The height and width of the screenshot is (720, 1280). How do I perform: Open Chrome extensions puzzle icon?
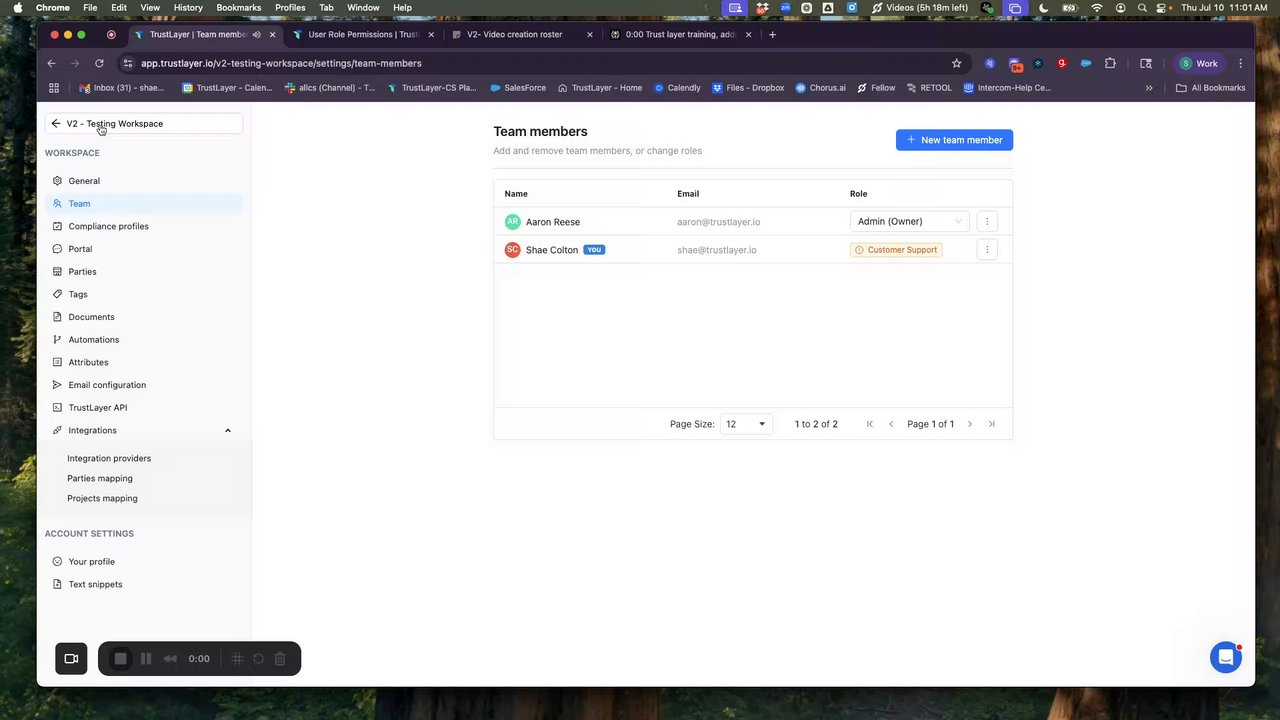point(1110,63)
